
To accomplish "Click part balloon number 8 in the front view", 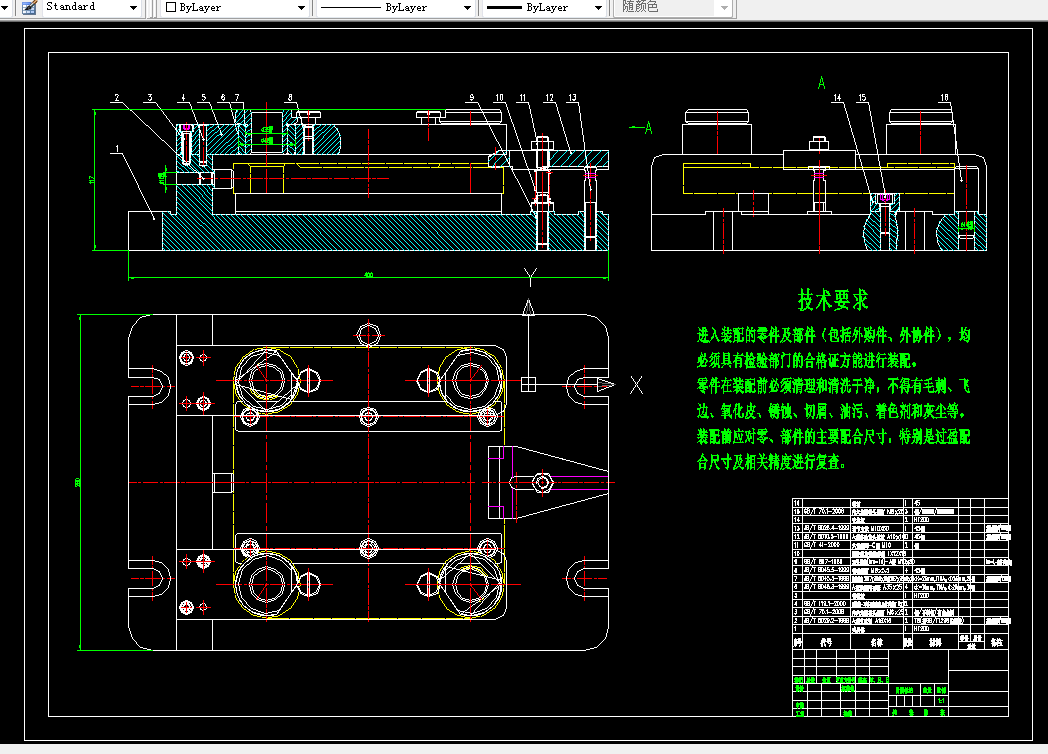I will coord(290,98).
